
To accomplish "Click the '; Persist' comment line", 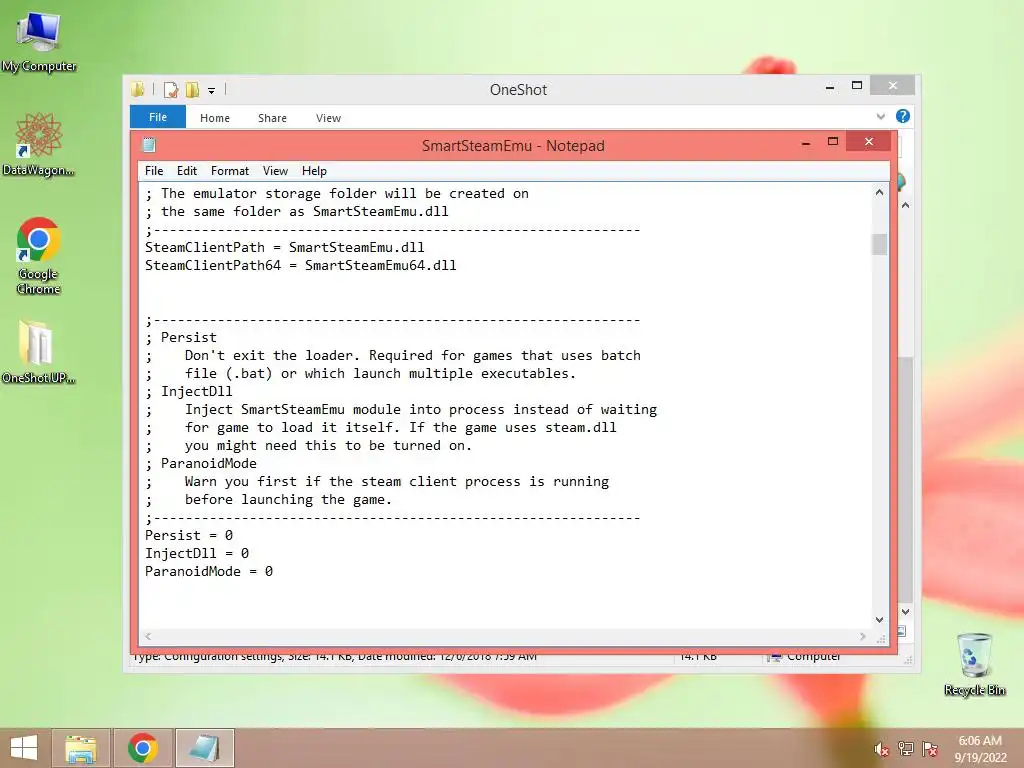I will [x=181, y=338].
